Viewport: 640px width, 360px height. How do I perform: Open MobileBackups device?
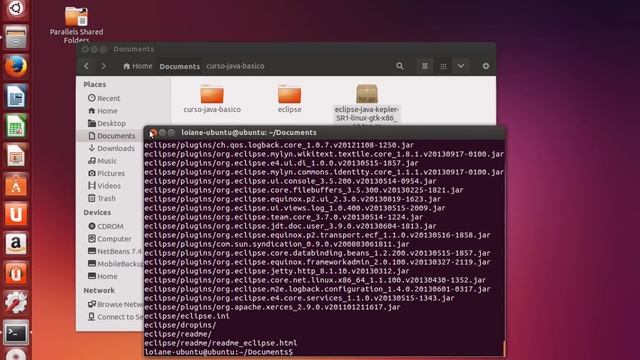tap(116, 264)
